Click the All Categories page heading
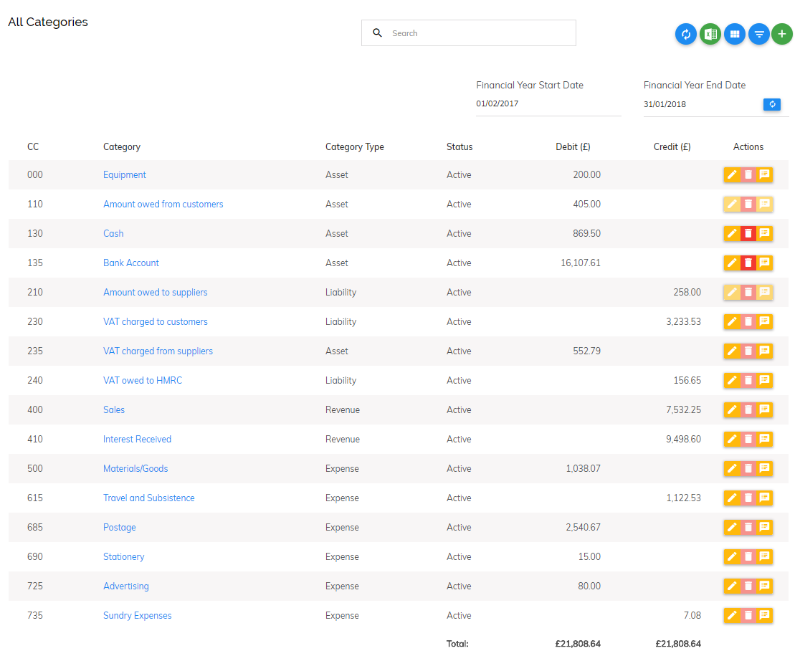804x658 pixels. click(48, 22)
